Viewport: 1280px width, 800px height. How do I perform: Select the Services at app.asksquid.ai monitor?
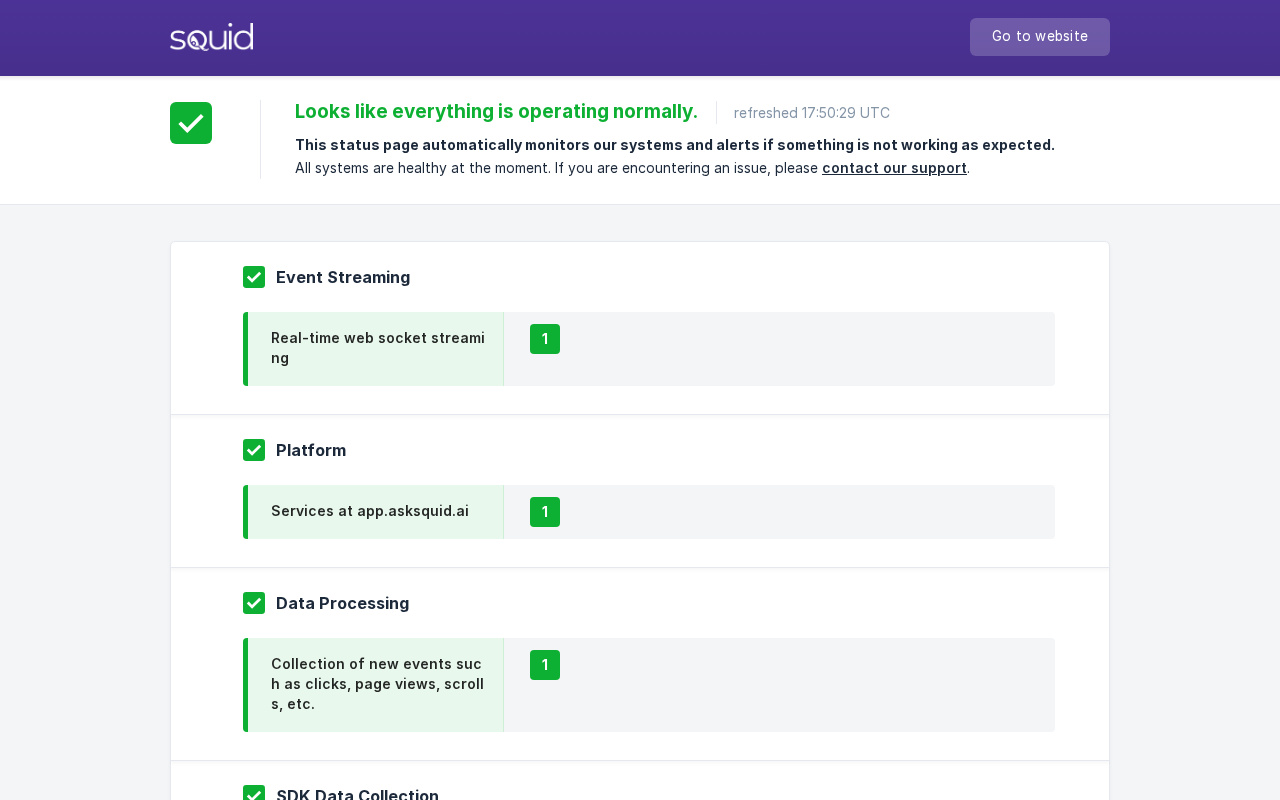(x=374, y=512)
